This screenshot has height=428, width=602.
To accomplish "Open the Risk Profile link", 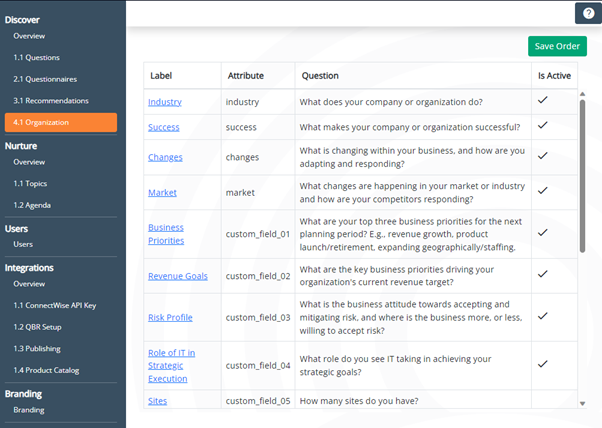I will (x=170, y=317).
